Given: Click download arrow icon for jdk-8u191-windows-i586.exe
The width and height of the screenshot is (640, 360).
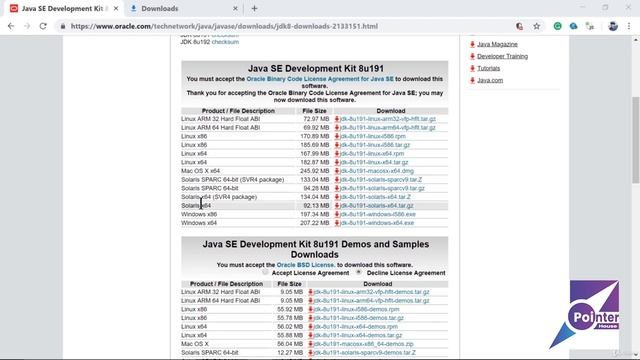Looking at the screenshot, I should click(337, 214).
